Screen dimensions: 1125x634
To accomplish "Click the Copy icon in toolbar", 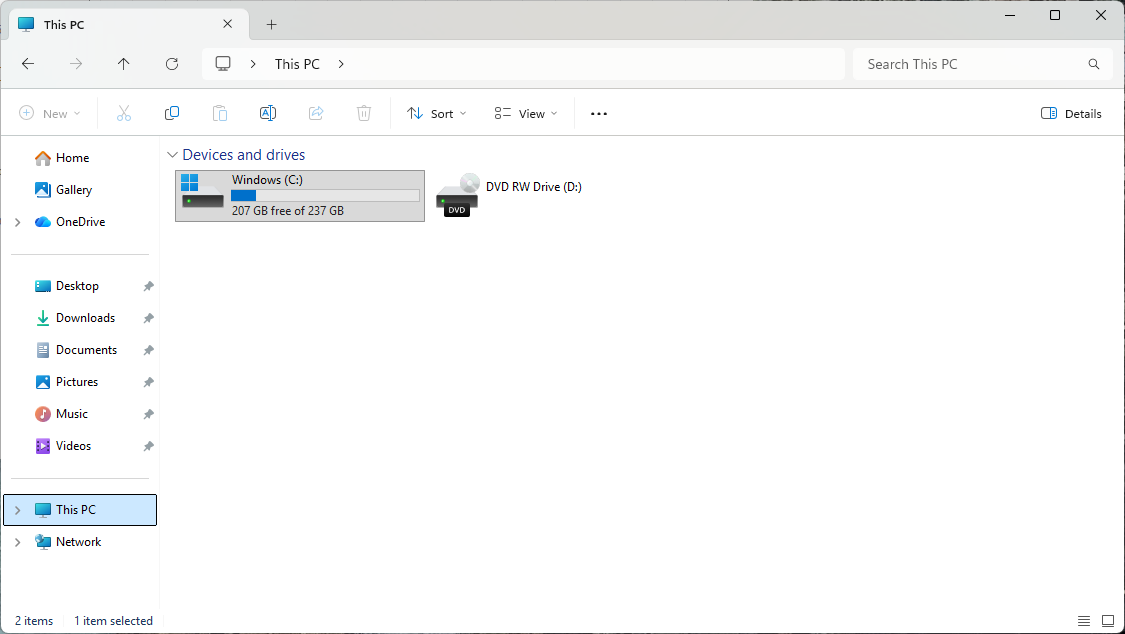I will (172, 114).
